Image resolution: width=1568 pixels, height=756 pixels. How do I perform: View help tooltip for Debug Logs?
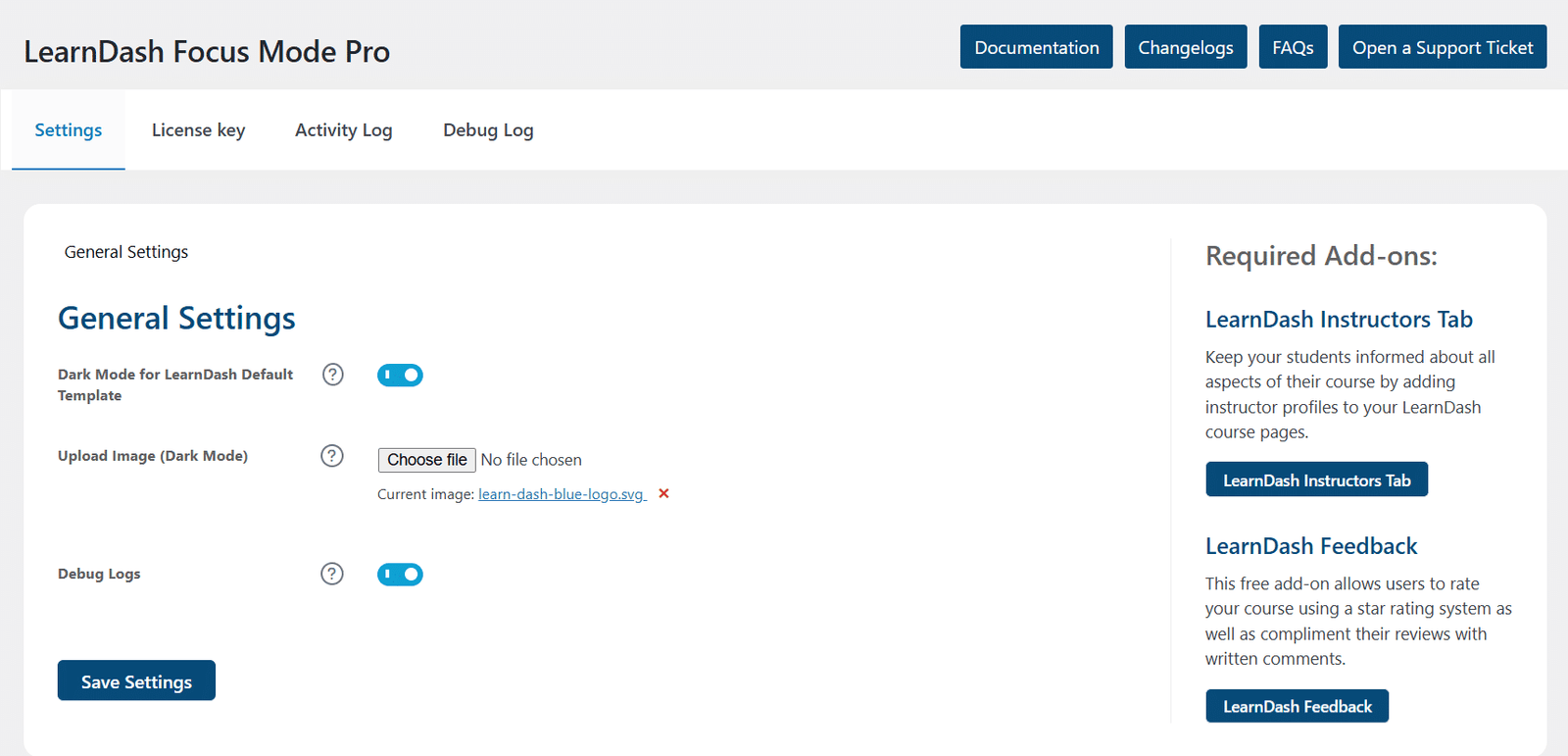coord(332,574)
